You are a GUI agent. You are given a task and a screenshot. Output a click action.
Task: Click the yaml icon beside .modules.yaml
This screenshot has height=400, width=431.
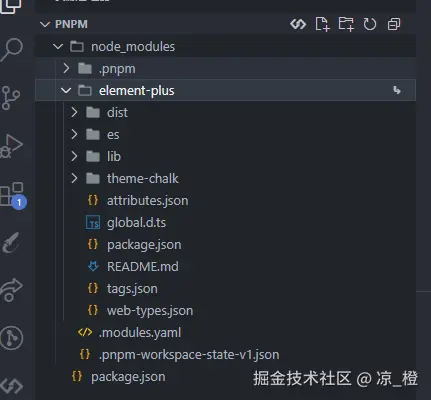(x=85, y=332)
